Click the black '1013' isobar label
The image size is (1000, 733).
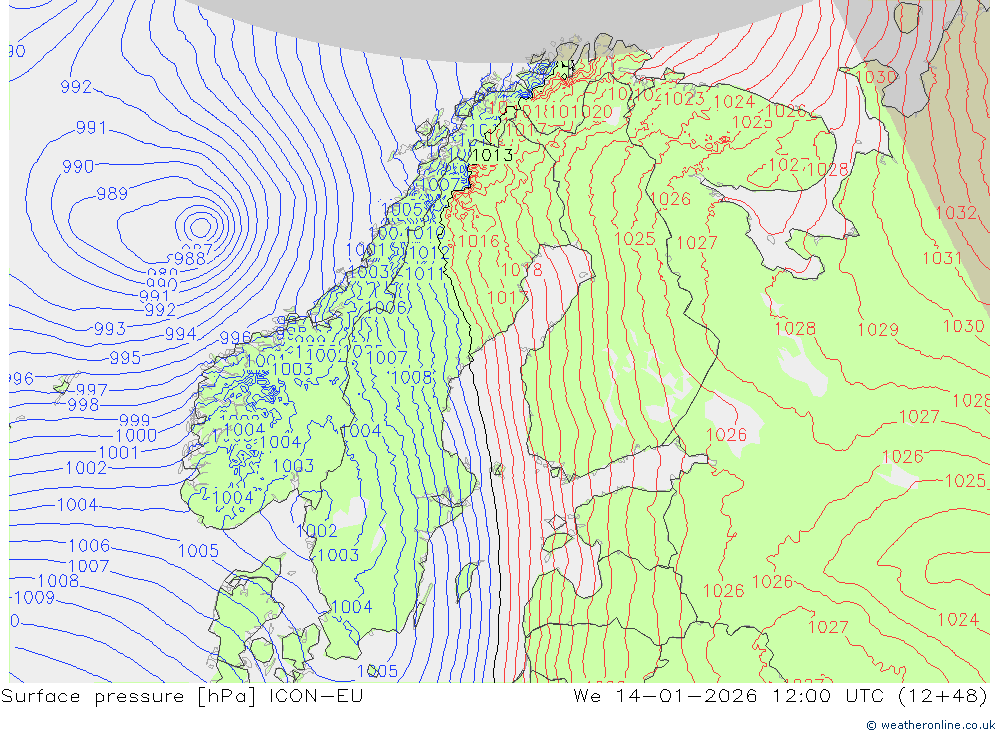coord(493,155)
